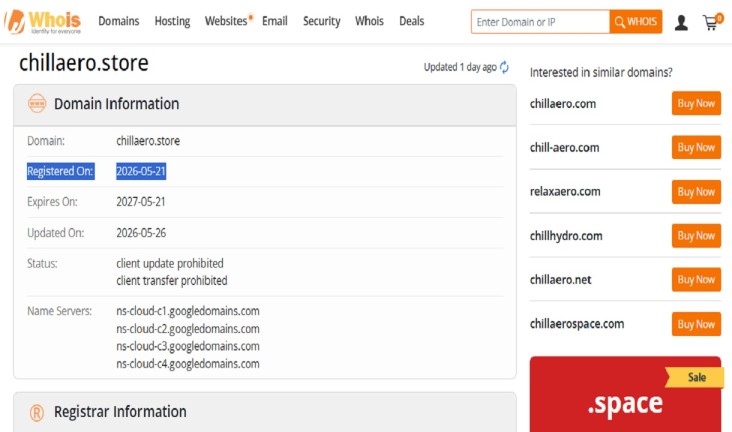Click the Whois logo in the header
732x432 pixels.
point(43,22)
